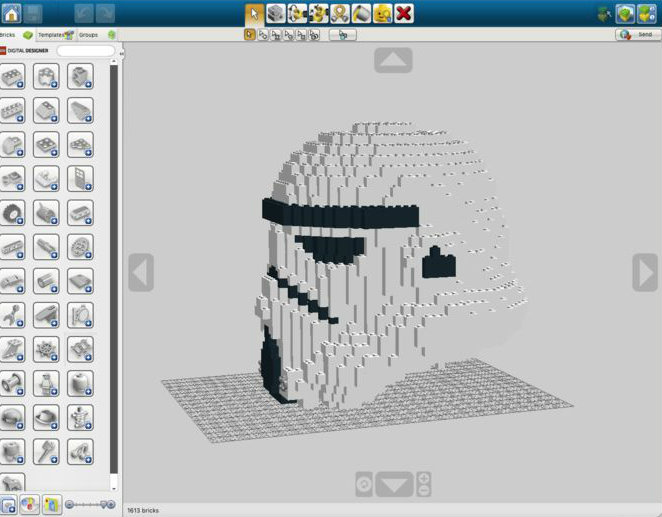Collapse the brick palette panel handle
Screen dimensions: 662x517
pyautogui.click(x=121, y=53)
